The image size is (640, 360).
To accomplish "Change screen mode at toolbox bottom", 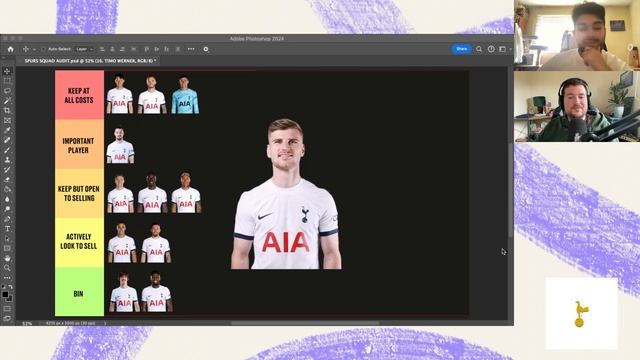I will click(7, 318).
